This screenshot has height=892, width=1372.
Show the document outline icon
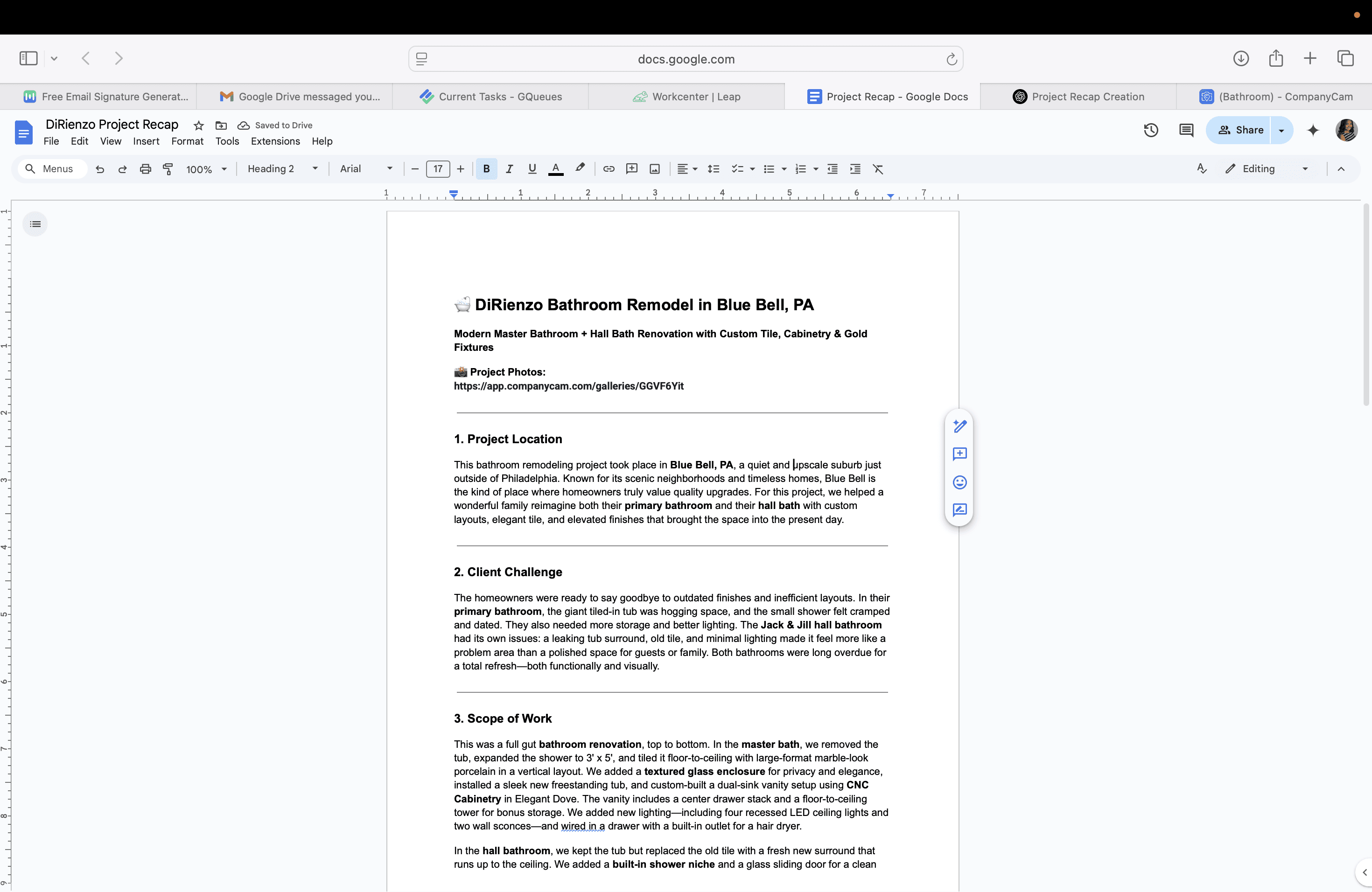click(35, 224)
